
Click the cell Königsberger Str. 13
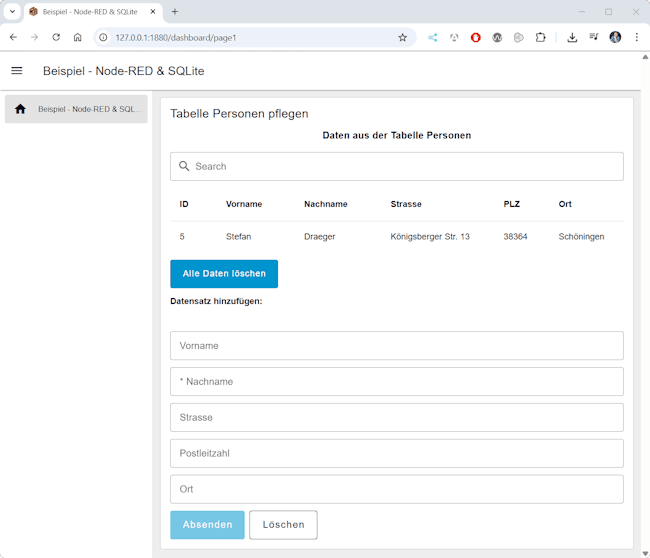click(430, 237)
